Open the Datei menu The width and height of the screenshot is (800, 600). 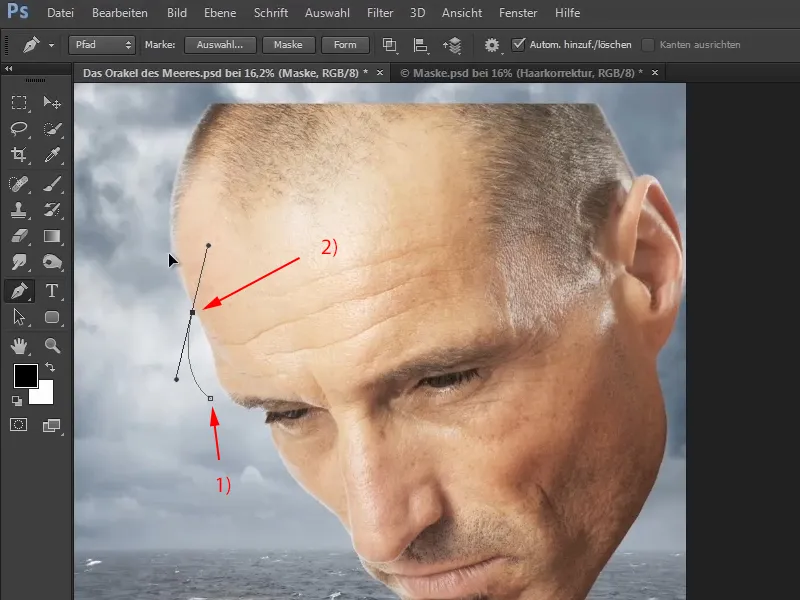pyautogui.click(x=60, y=13)
